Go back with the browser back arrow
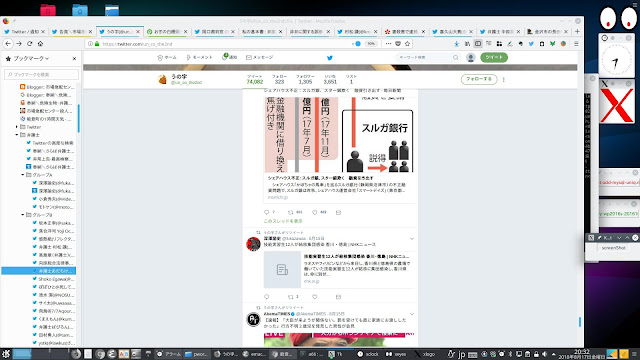 (x=8, y=44)
